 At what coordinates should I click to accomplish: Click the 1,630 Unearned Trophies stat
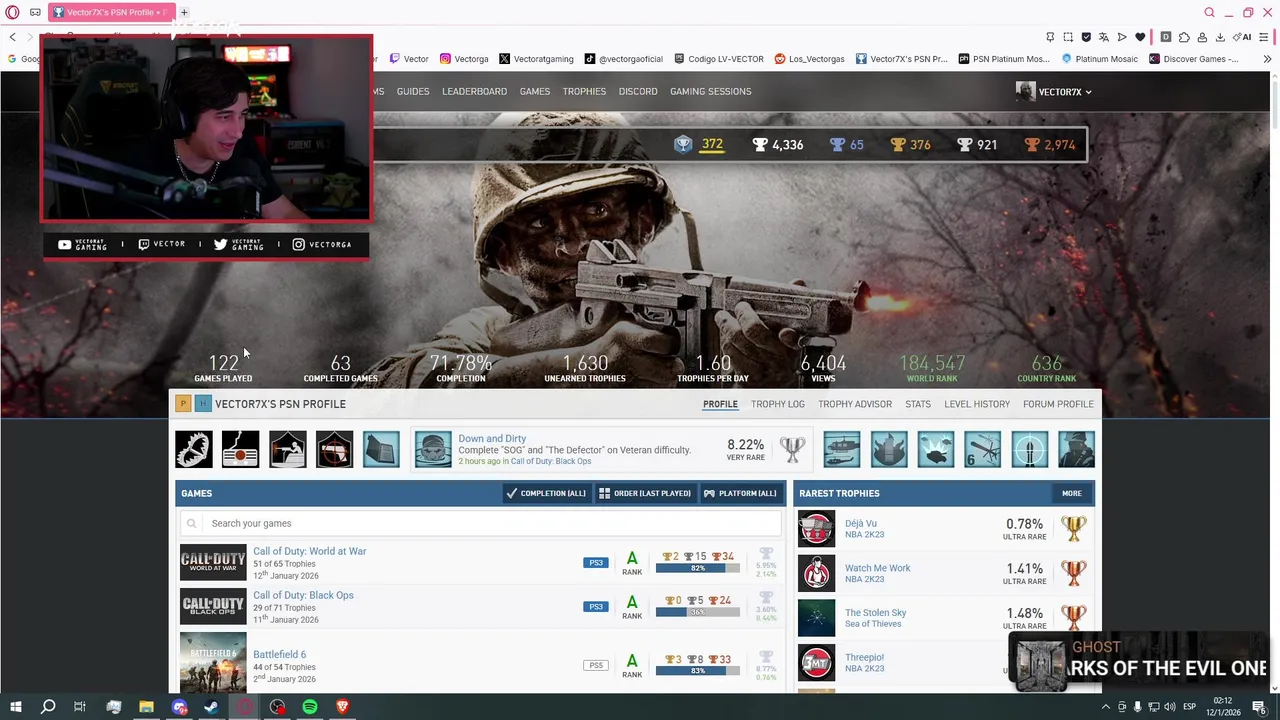pos(585,368)
